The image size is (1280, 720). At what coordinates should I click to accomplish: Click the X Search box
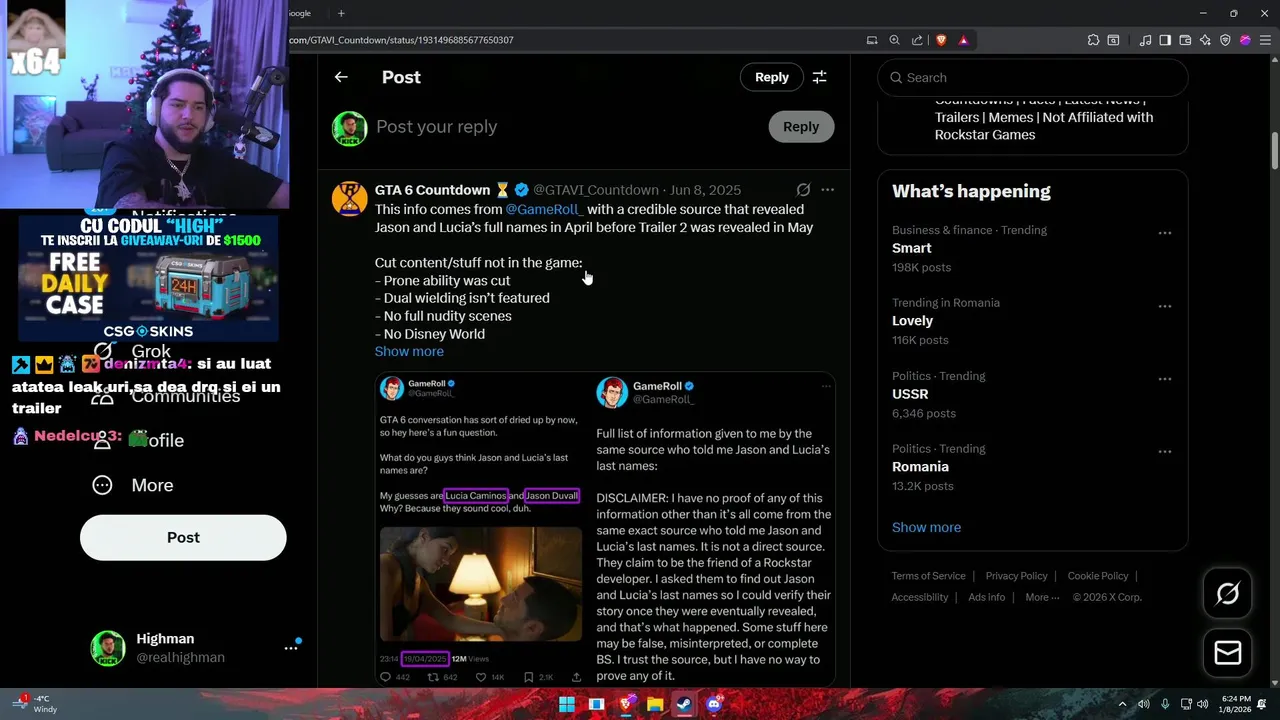tap(1033, 77)
